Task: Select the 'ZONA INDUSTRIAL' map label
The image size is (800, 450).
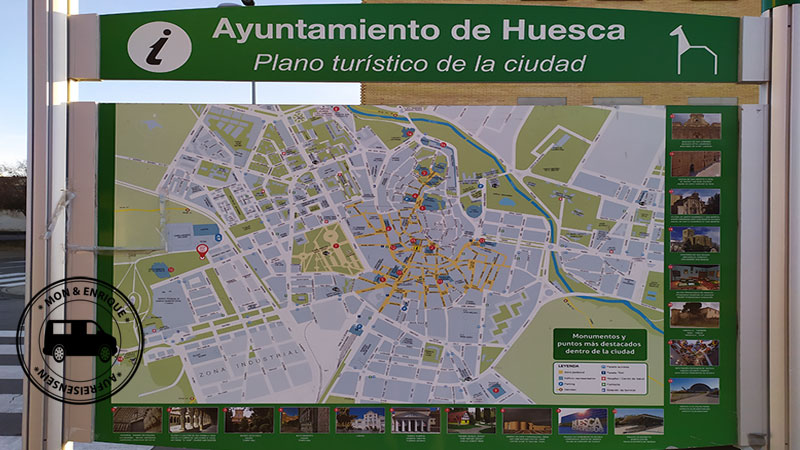Action: [249, 363]
